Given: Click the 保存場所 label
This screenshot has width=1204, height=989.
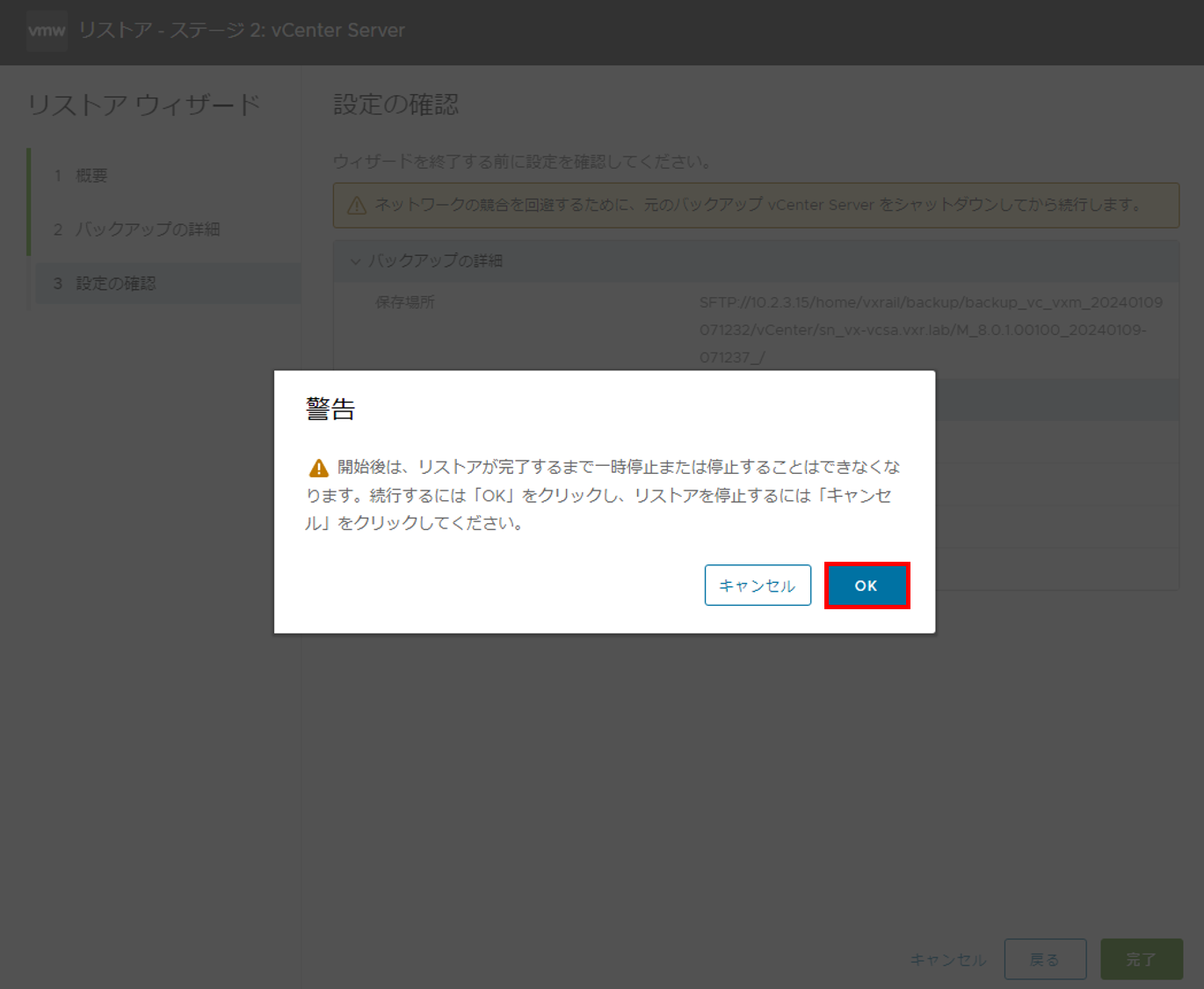Looking at the screenshot, I should click(405, 302).
